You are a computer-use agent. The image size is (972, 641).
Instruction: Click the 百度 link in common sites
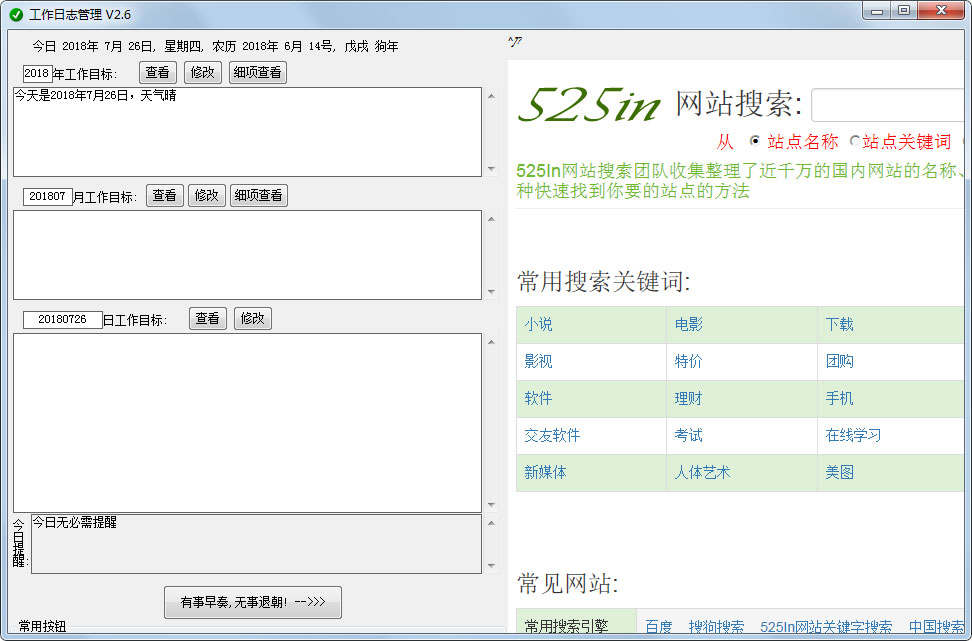658,627
